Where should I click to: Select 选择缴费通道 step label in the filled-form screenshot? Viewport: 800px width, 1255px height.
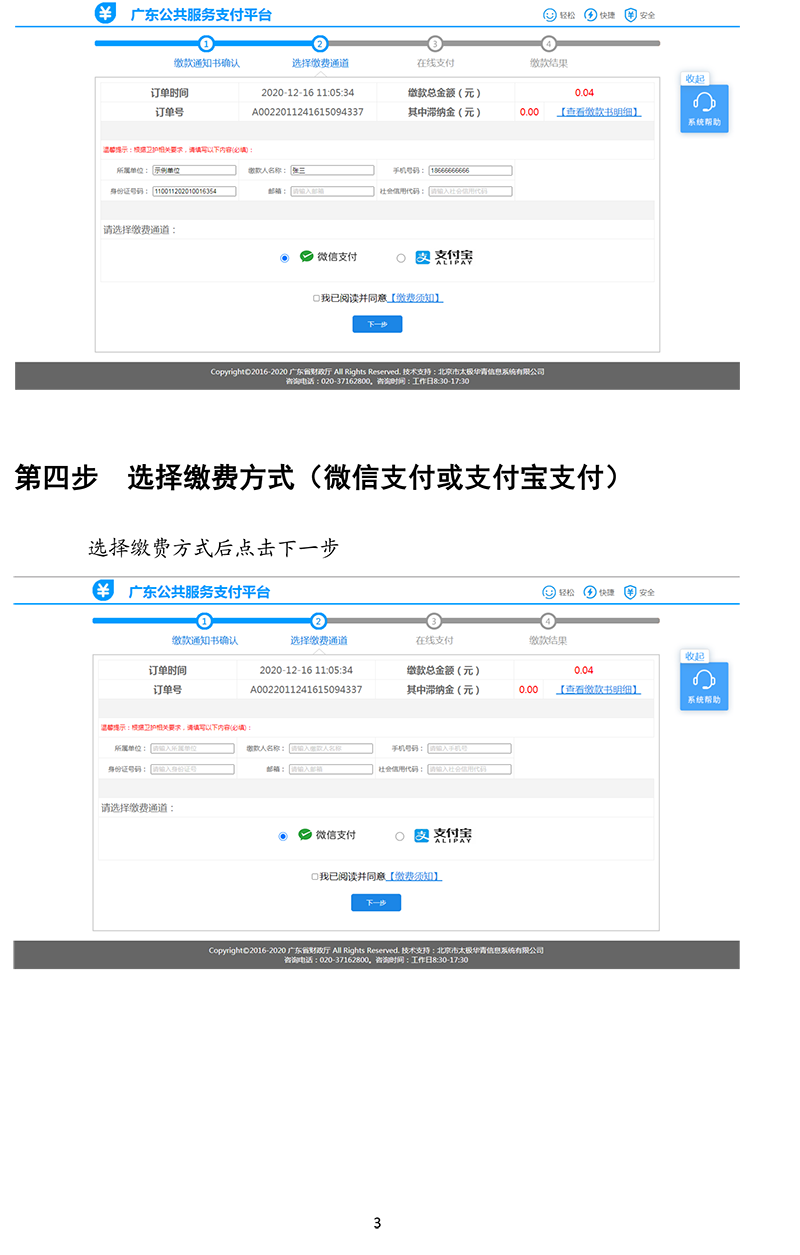[x=320, y=63]
